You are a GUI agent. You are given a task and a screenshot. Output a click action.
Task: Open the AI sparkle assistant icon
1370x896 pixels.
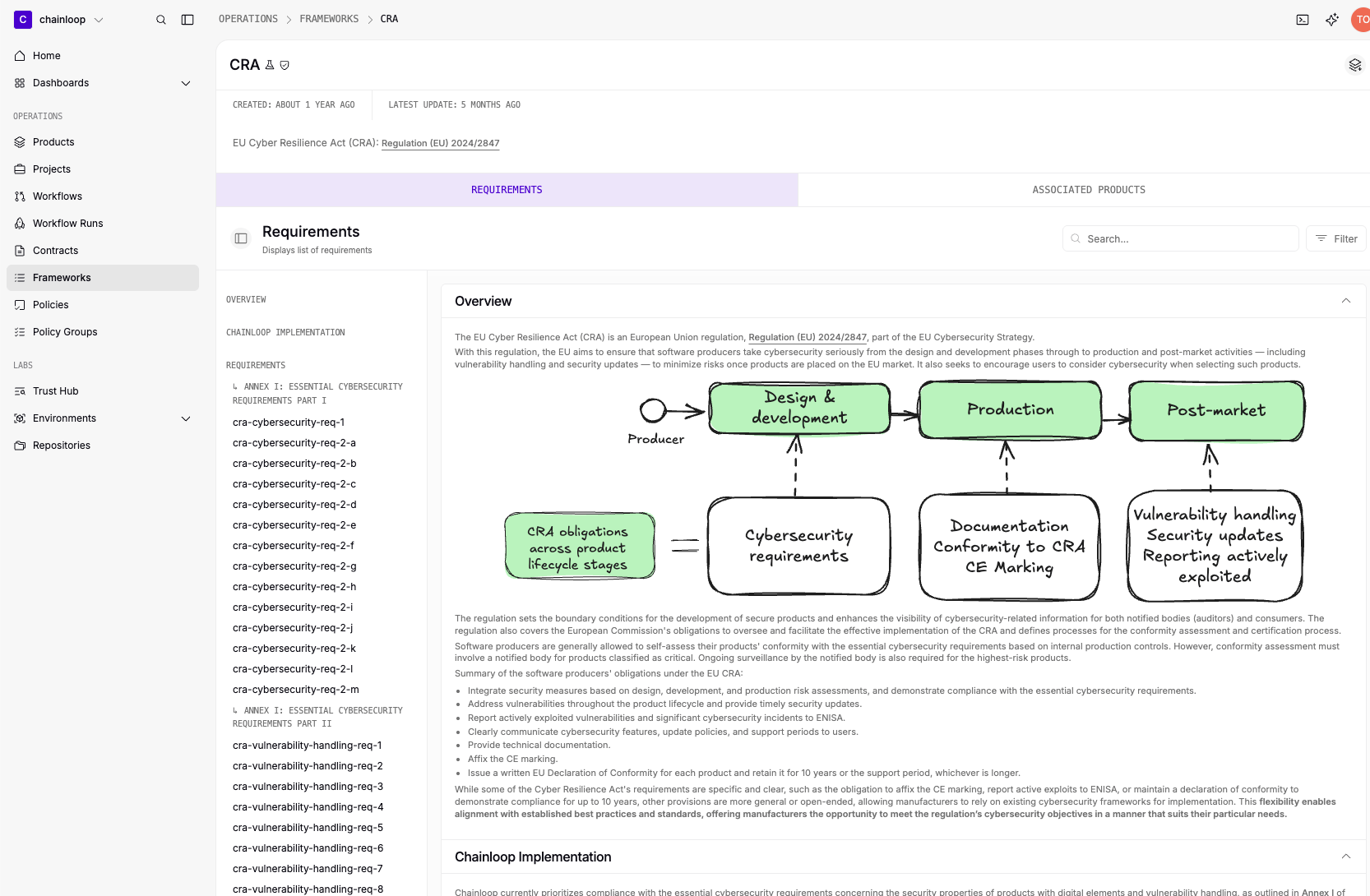pyautogui.click(x=1332, y=20)
